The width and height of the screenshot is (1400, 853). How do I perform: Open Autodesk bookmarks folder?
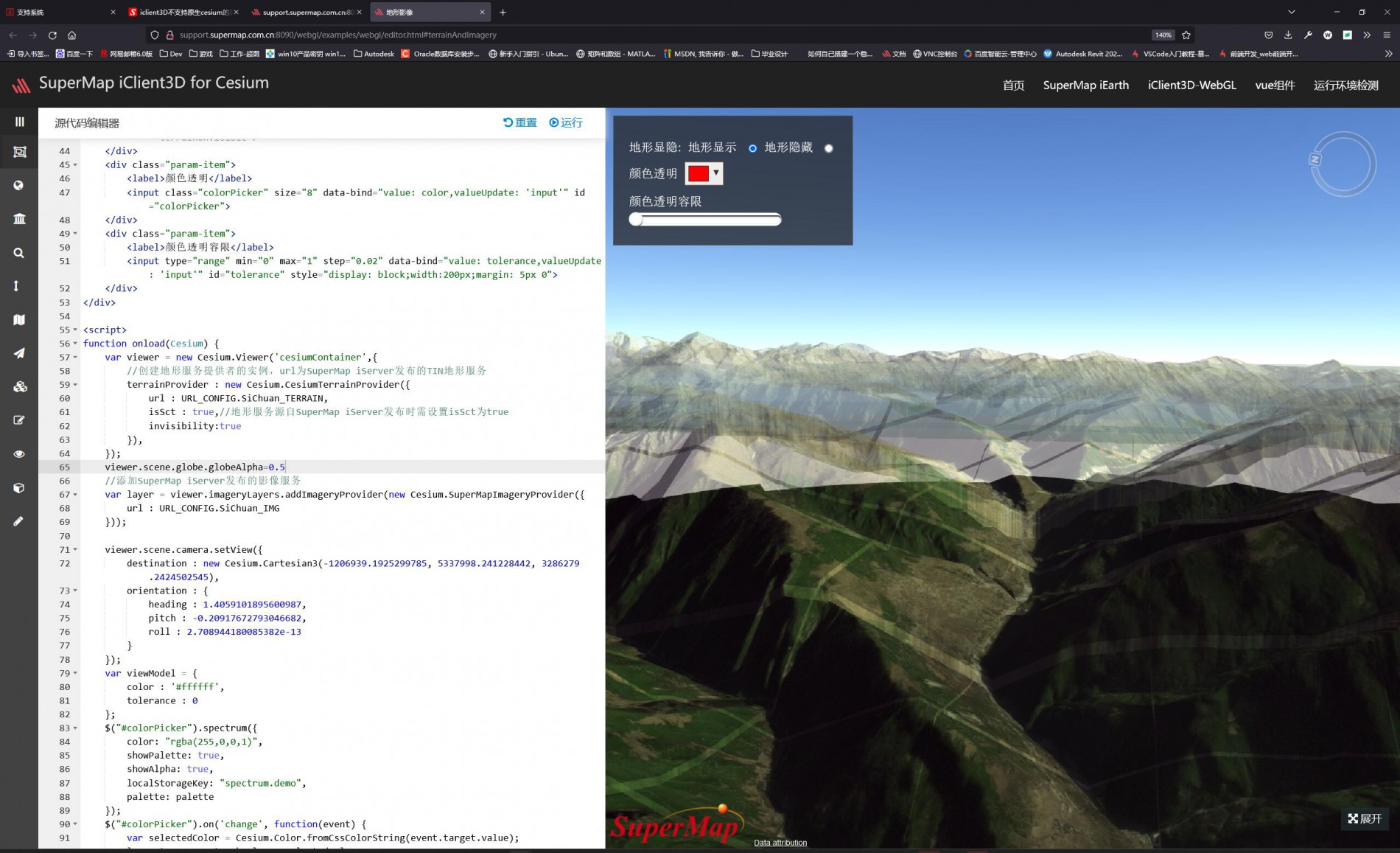(x=374, y=54)
